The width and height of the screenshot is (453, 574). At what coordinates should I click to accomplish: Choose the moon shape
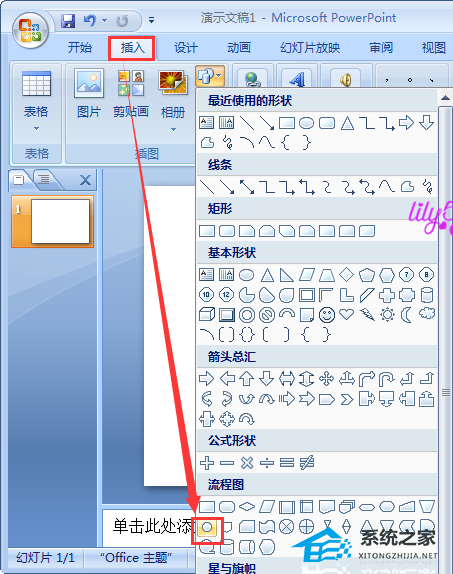click(x=406, y=315)
